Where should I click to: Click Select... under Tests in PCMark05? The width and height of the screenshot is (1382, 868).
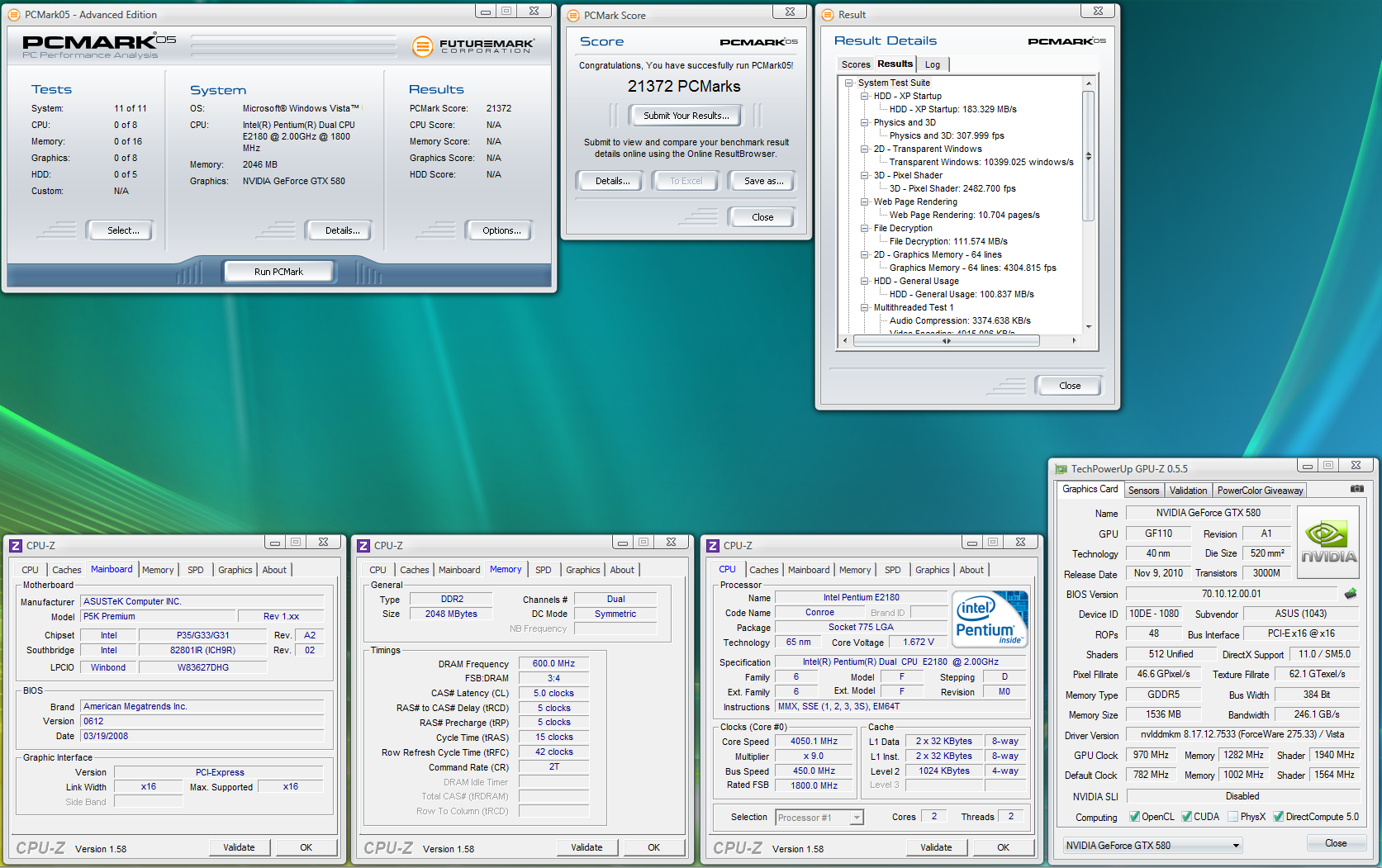(123, 230)
